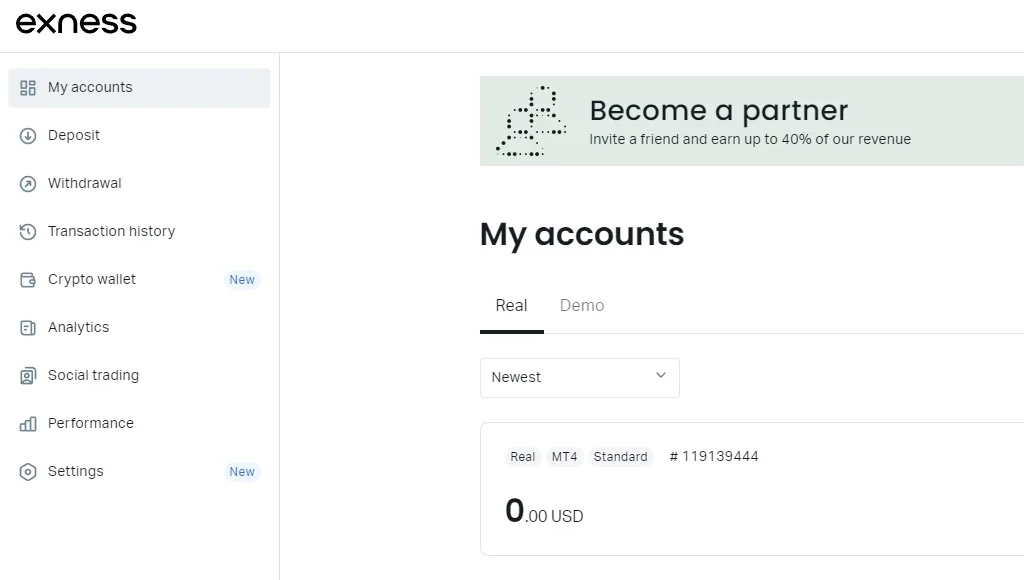Open the Transaction history page
Image resolution: width=1024 pixels, height=580 pixels.
tap(111, 232)
